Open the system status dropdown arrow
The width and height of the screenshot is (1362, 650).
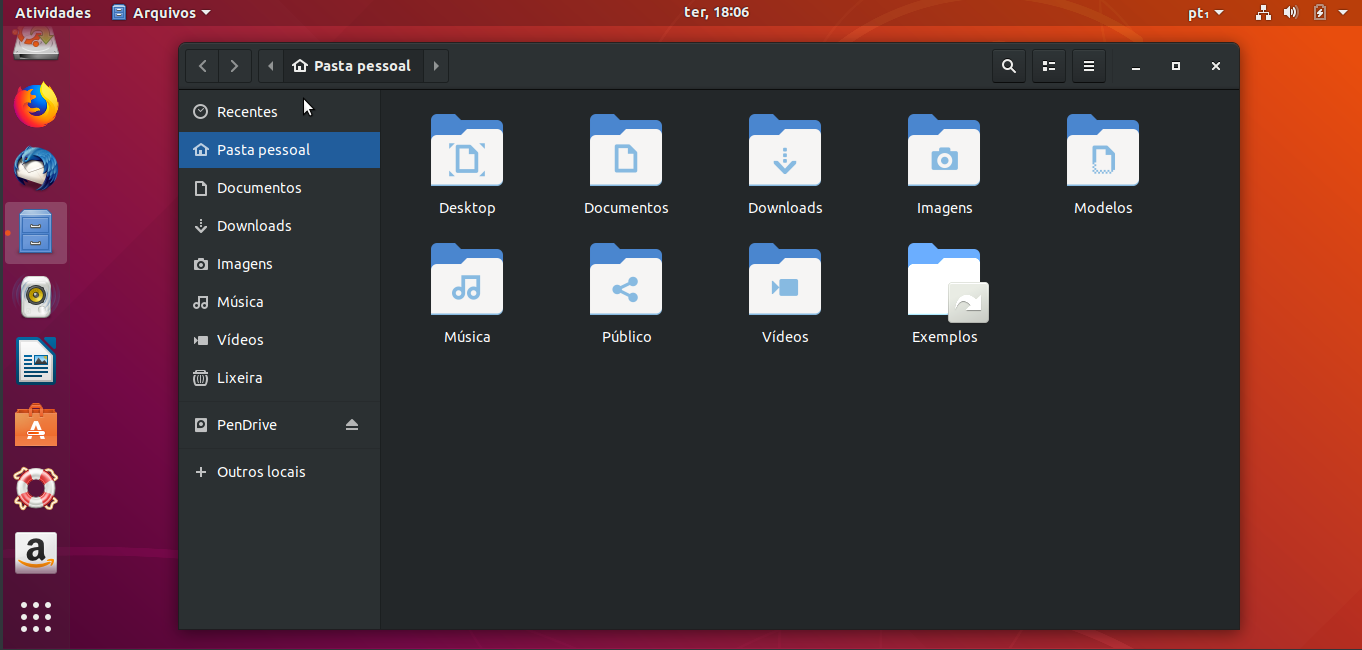(1341, 12)
